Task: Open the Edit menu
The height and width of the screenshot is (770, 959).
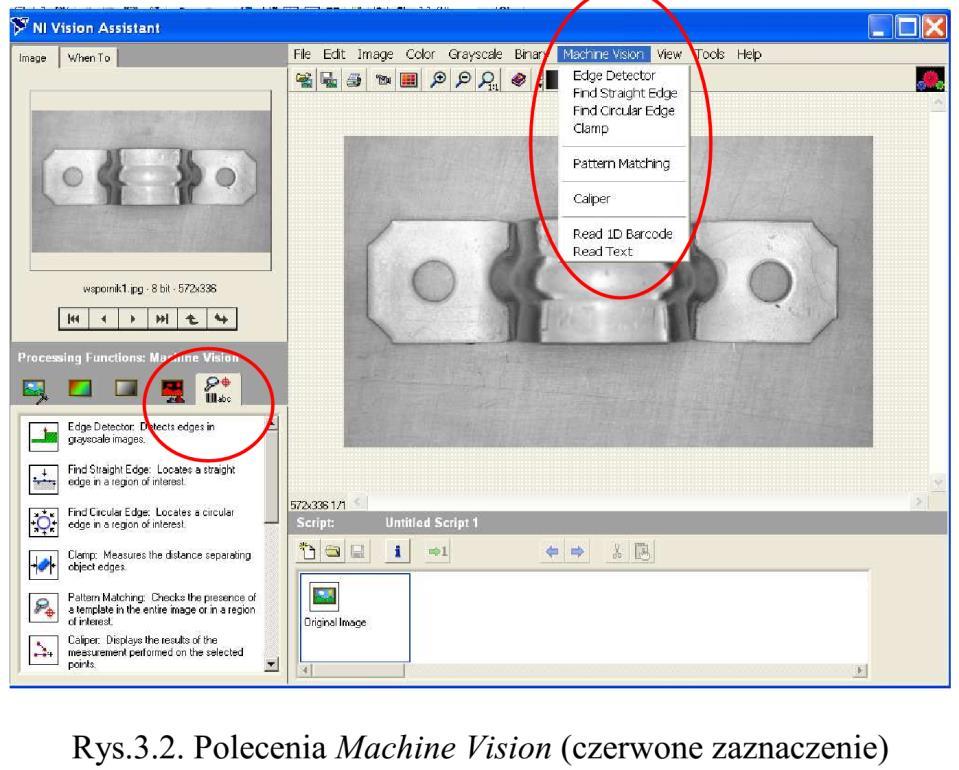Action: click(x=334, y=54)
